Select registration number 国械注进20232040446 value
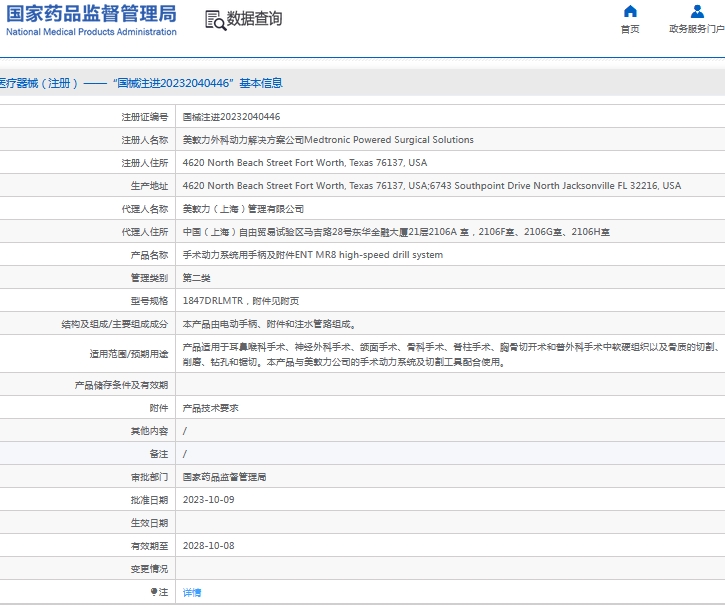Screen dimensions: 725x609 [x=231, y=117]
